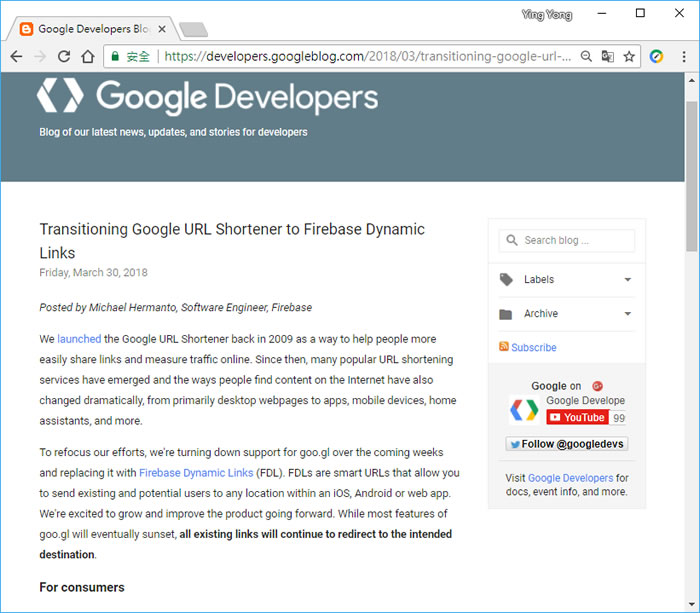Open the article title Transitioning Google URL Shortener
Viewport: 700px width, 613px height.
[x=232, y=241]
